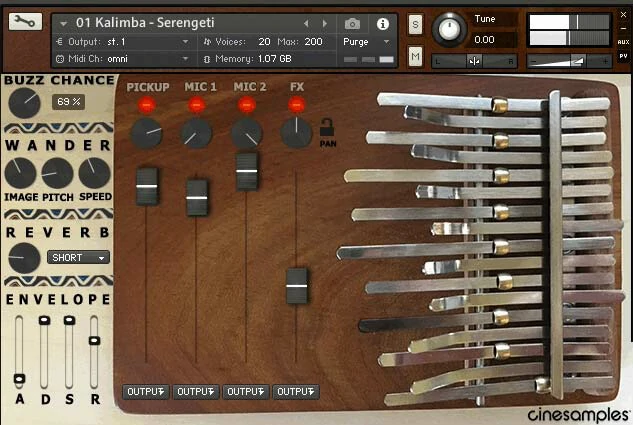Image resolution: width=633 pixels, height=425 pixels.
Task: Click the PICKUP pan knob
Action: (147, 134)
